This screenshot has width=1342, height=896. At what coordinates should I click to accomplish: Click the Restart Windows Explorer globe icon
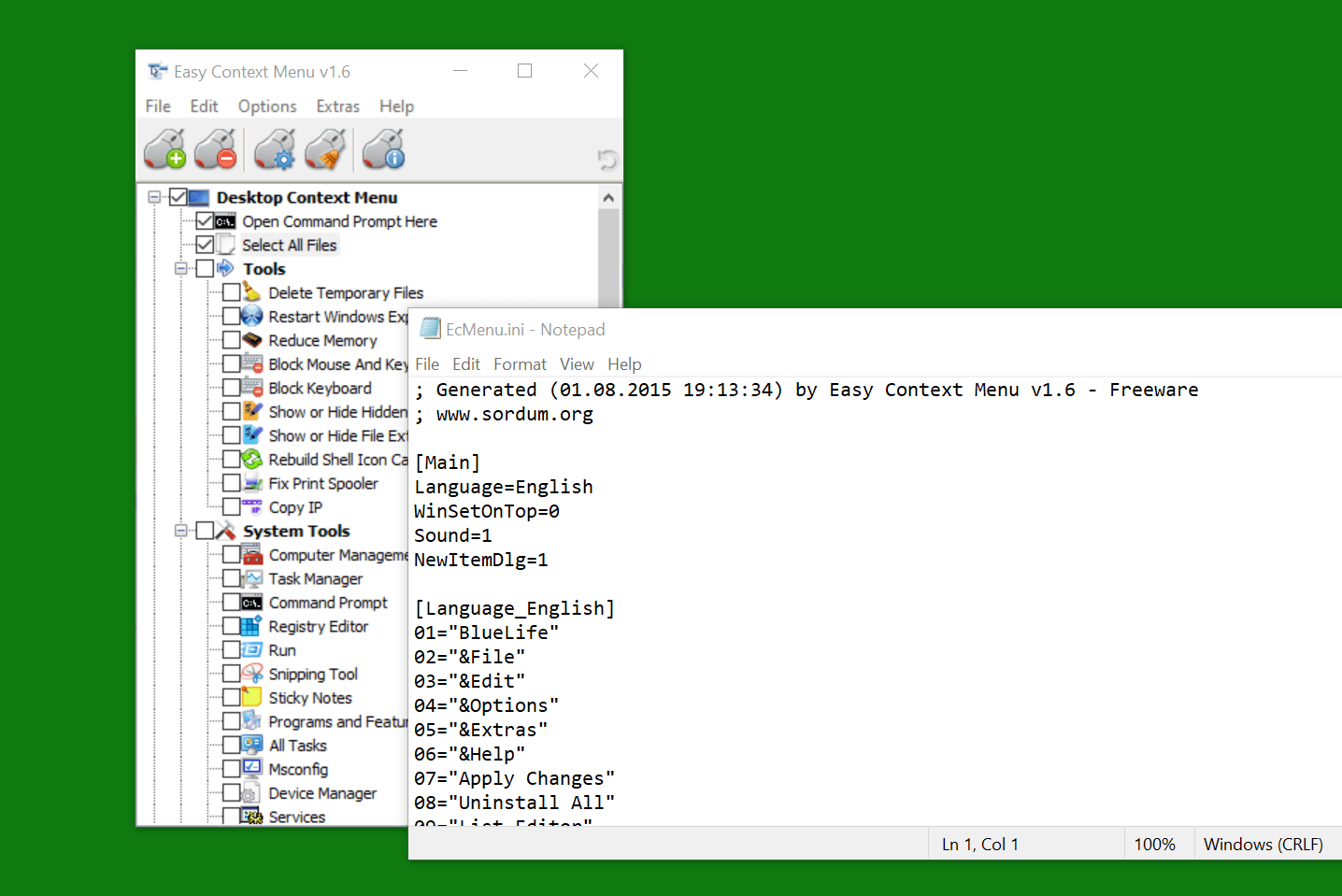[x=252, y=316]
